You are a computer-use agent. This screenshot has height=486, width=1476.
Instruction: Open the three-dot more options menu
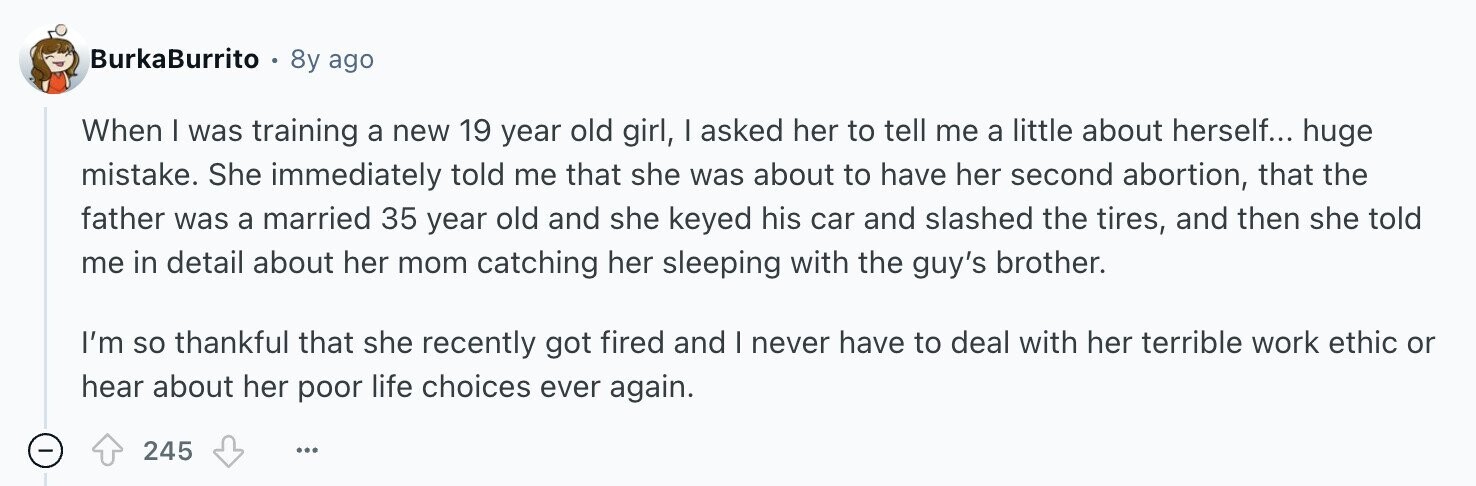pyautogui.click(x=306, y=452)
